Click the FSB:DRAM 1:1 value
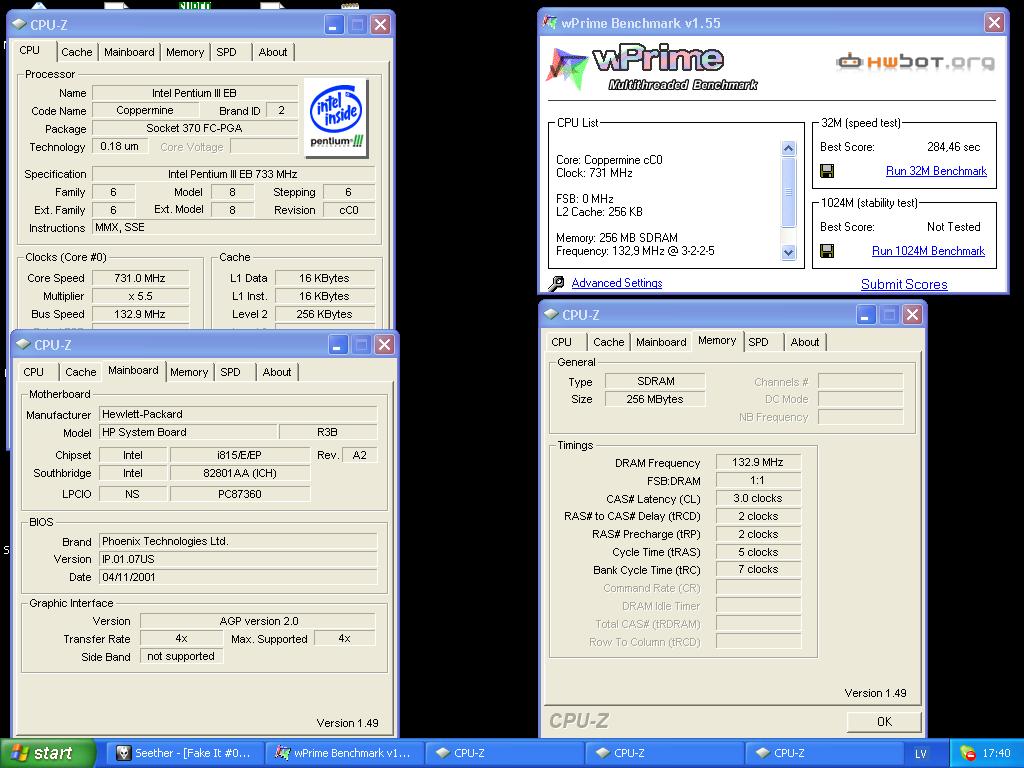 coord(758,481)
